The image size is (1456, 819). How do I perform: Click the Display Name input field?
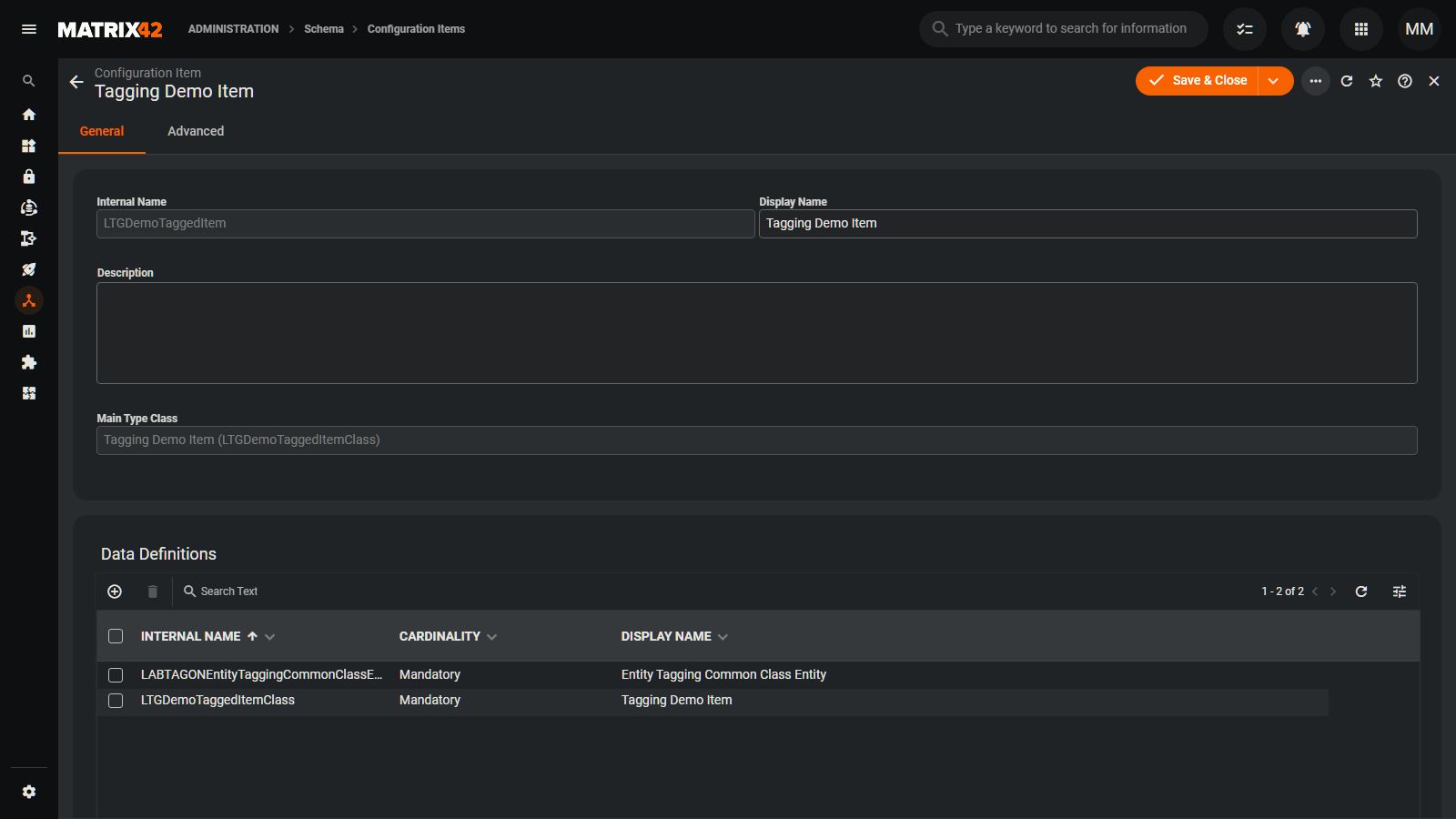pos(1088,224)
